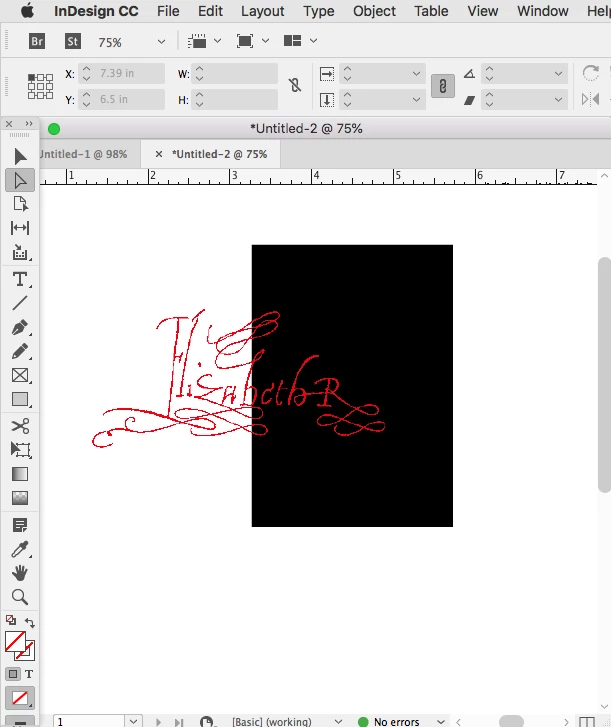Select the Pencil tool
The height and width of the screenshot is (727, 611).
click(20, 351)
